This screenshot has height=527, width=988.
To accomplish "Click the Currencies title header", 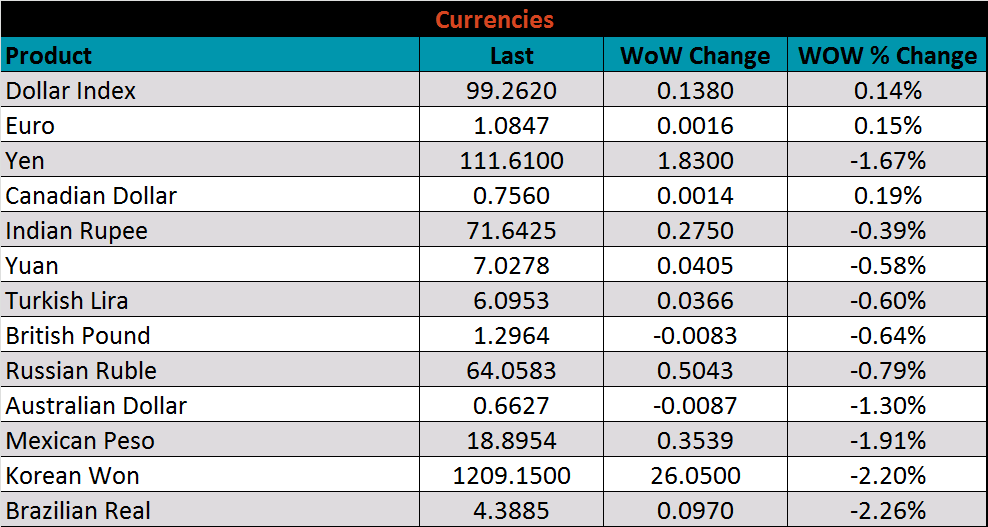I will [x=494, y=20].
